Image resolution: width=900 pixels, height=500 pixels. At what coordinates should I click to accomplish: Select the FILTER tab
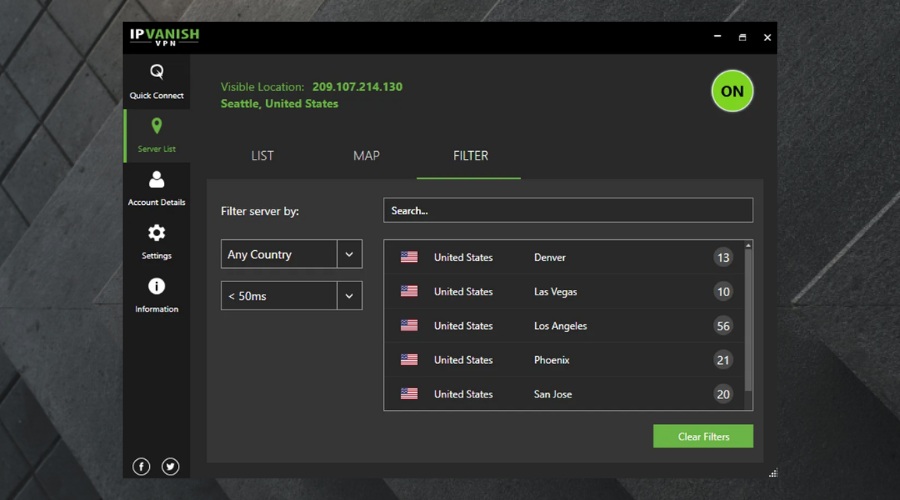(470, 156)
